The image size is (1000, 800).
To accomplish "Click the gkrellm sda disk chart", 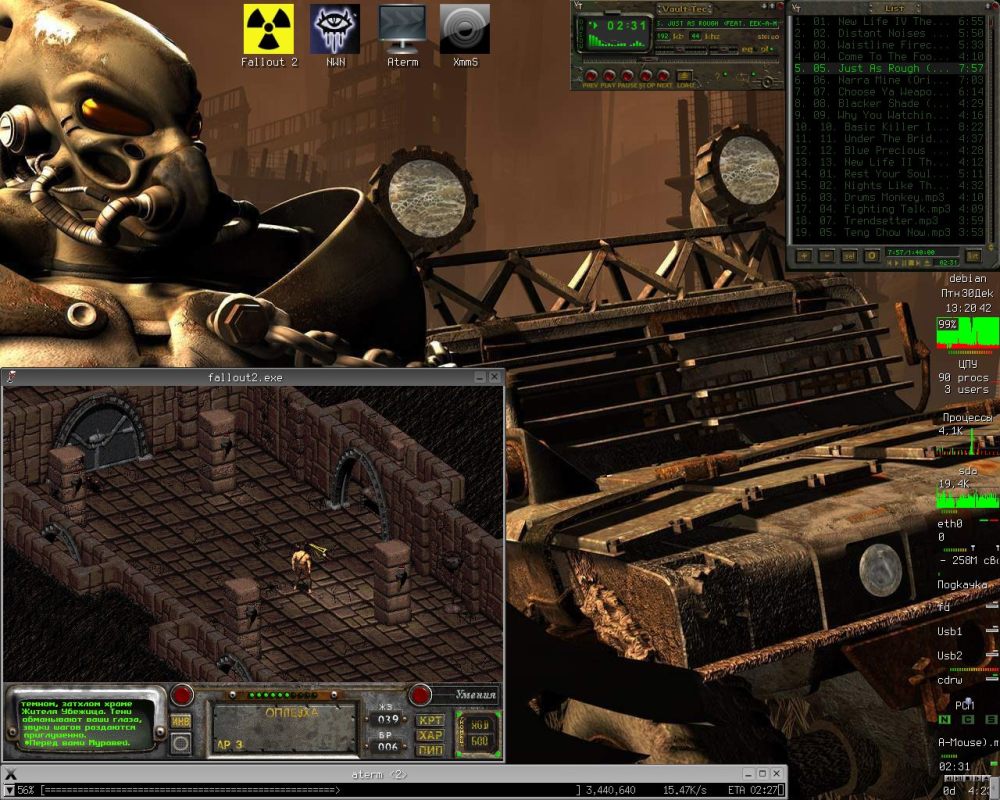I will [967, 494].
